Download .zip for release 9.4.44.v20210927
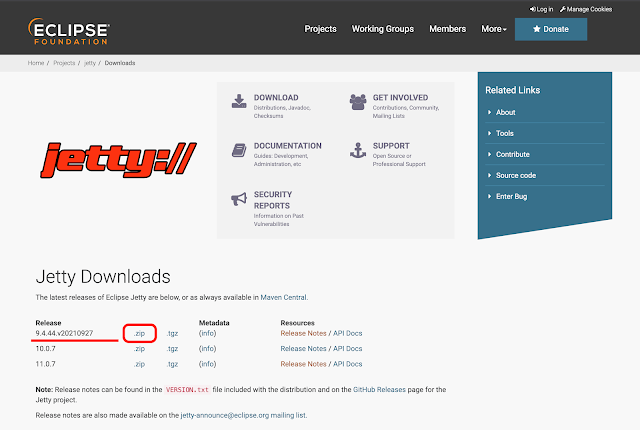 (x=140, y=333)
